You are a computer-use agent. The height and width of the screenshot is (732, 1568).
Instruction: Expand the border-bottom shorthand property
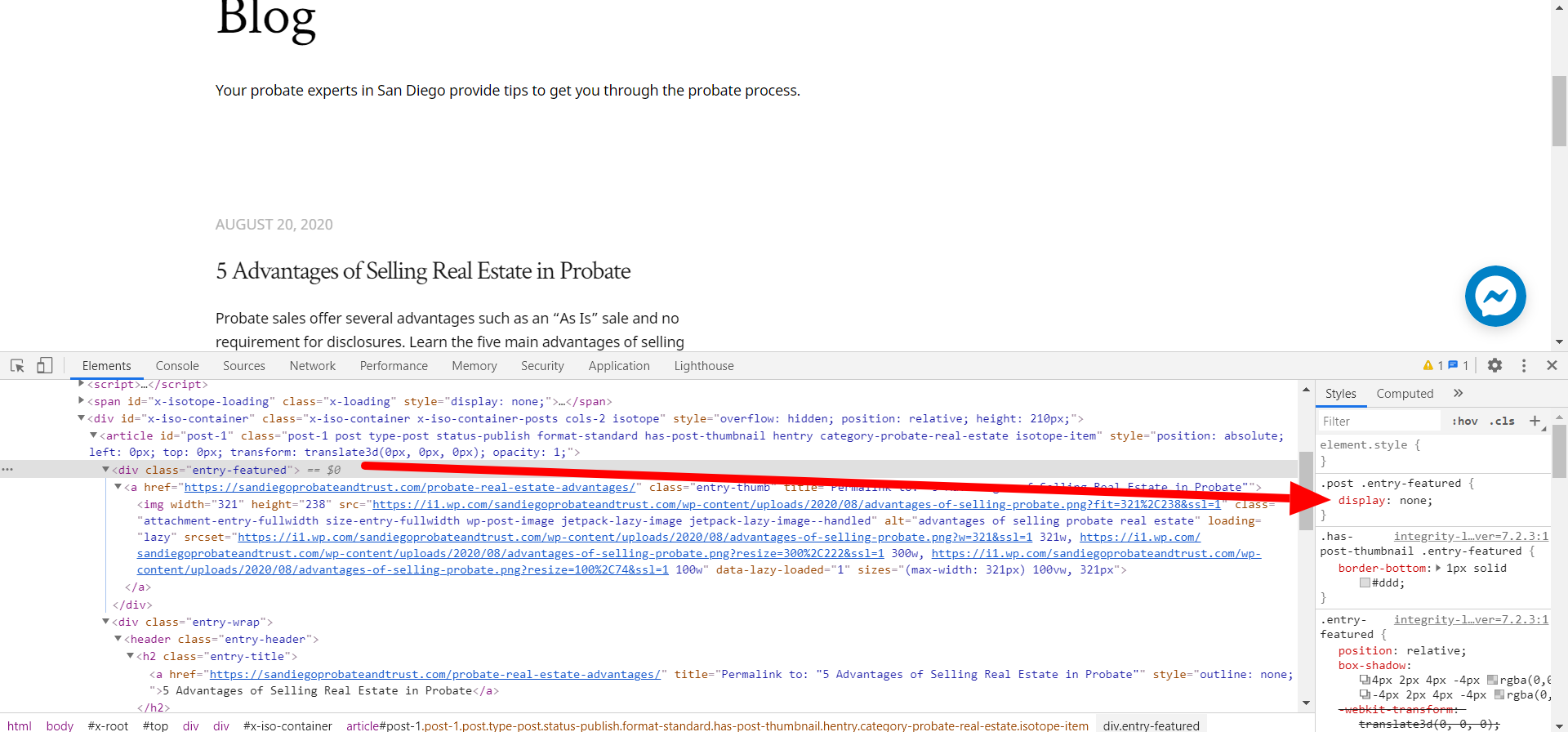(1438, 568)
